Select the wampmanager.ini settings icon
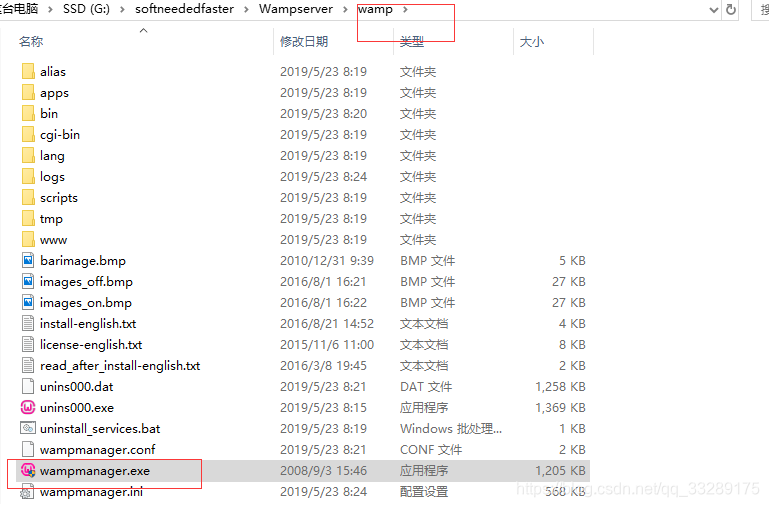 tap(27, 492)
